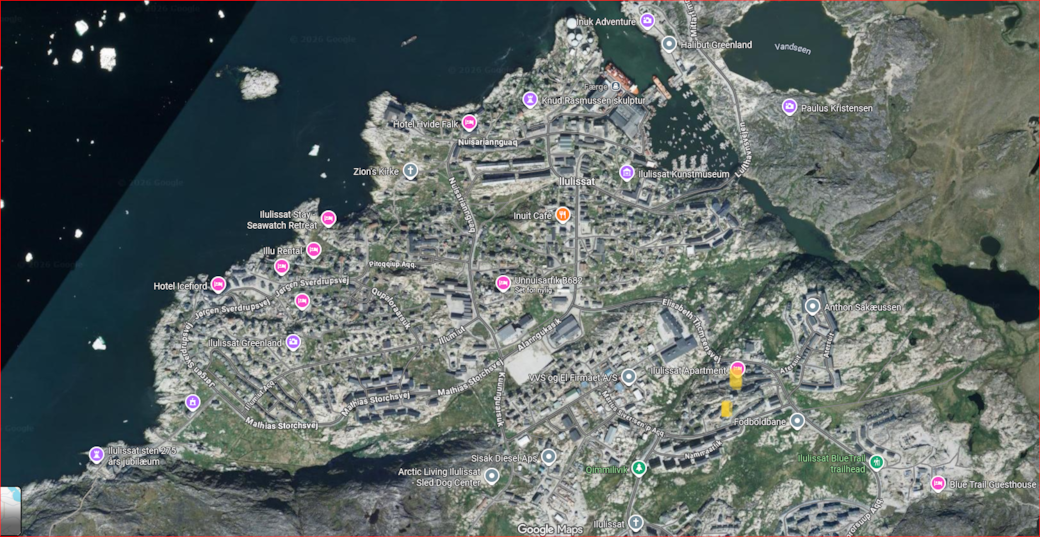Click the Fodboldbane grey location pin

coord(797,420)
